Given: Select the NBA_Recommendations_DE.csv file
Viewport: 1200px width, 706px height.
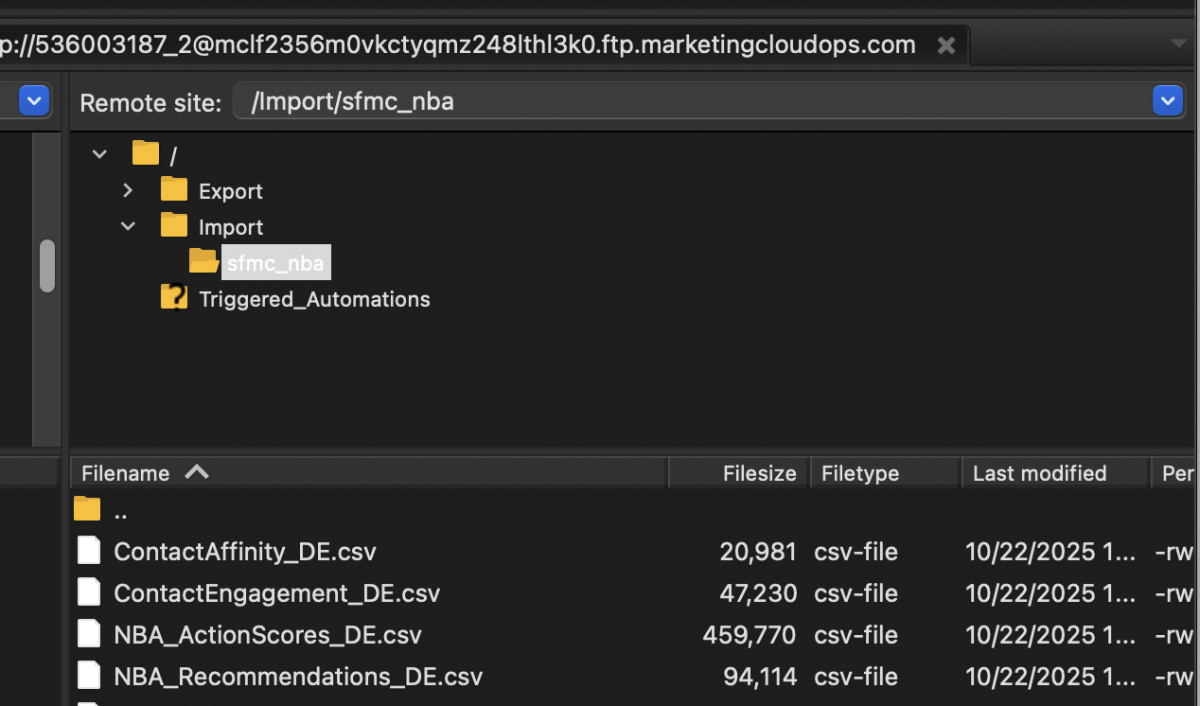Looking at the screenshot, I should coord(300,676).
